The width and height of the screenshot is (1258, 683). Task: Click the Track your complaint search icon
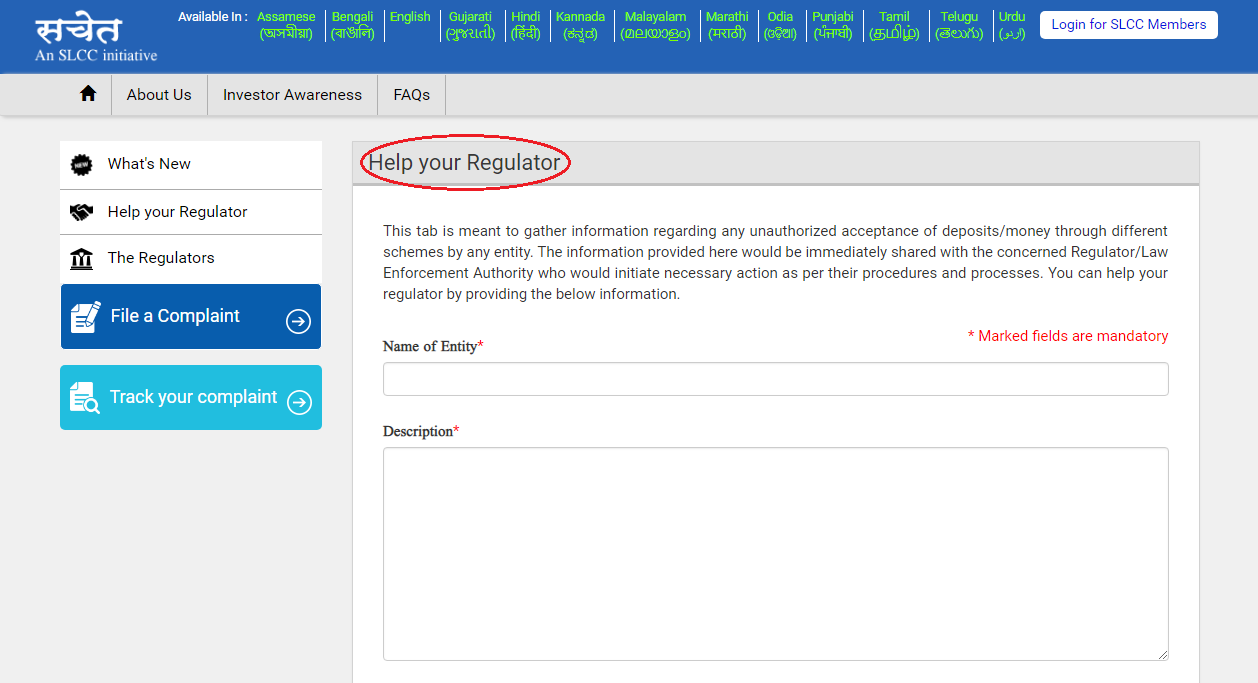click(85, 398)
